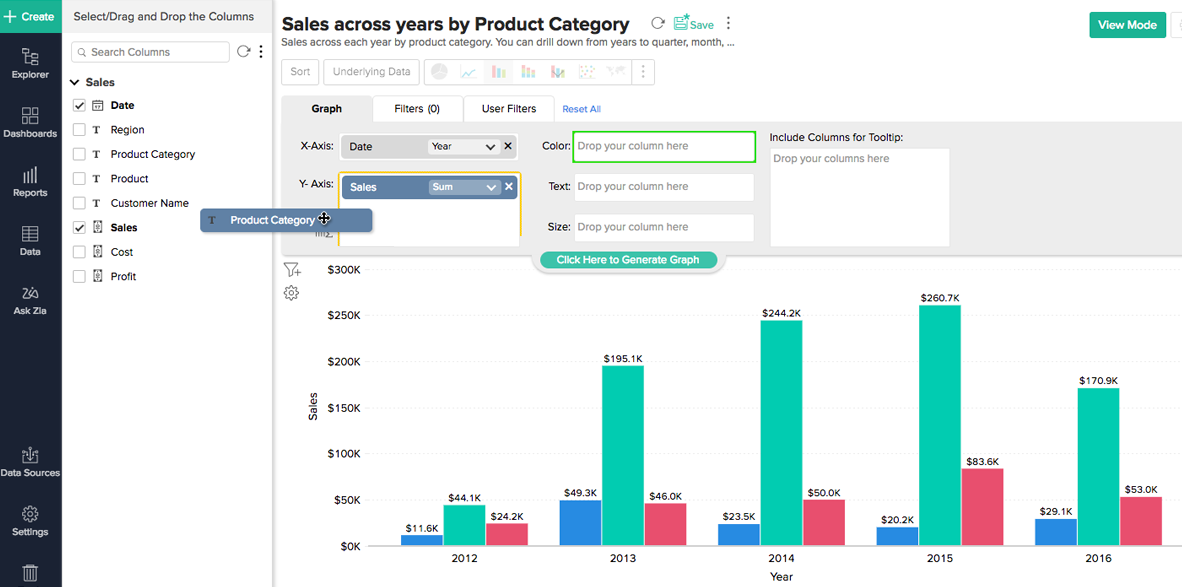The width and height of the screenshot is (1182, 587).
Task: Click the $49.3K blue bar for 2013
Action: (x=580, y=523)
